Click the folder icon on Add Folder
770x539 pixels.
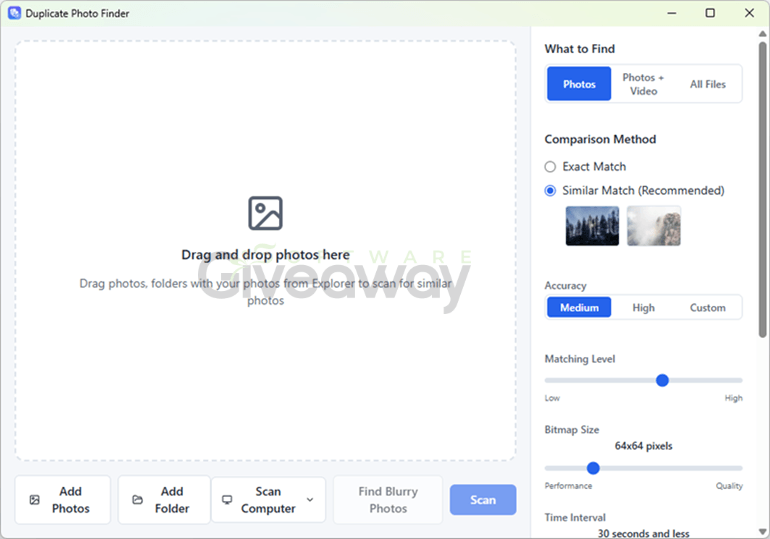pos(138,500)
